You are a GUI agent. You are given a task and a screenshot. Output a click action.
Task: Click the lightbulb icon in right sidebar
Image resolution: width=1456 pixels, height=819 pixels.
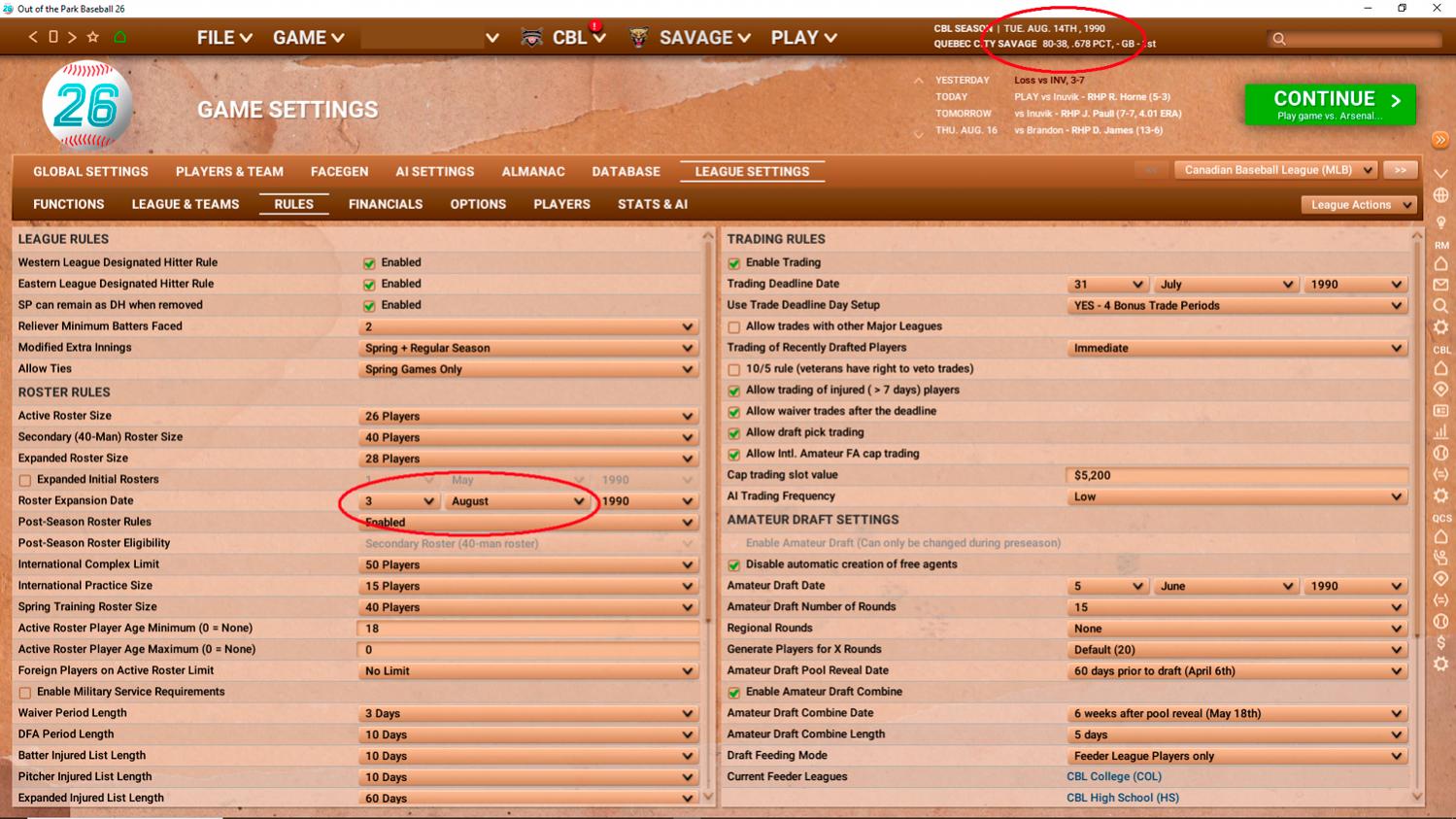point(1440,222)
